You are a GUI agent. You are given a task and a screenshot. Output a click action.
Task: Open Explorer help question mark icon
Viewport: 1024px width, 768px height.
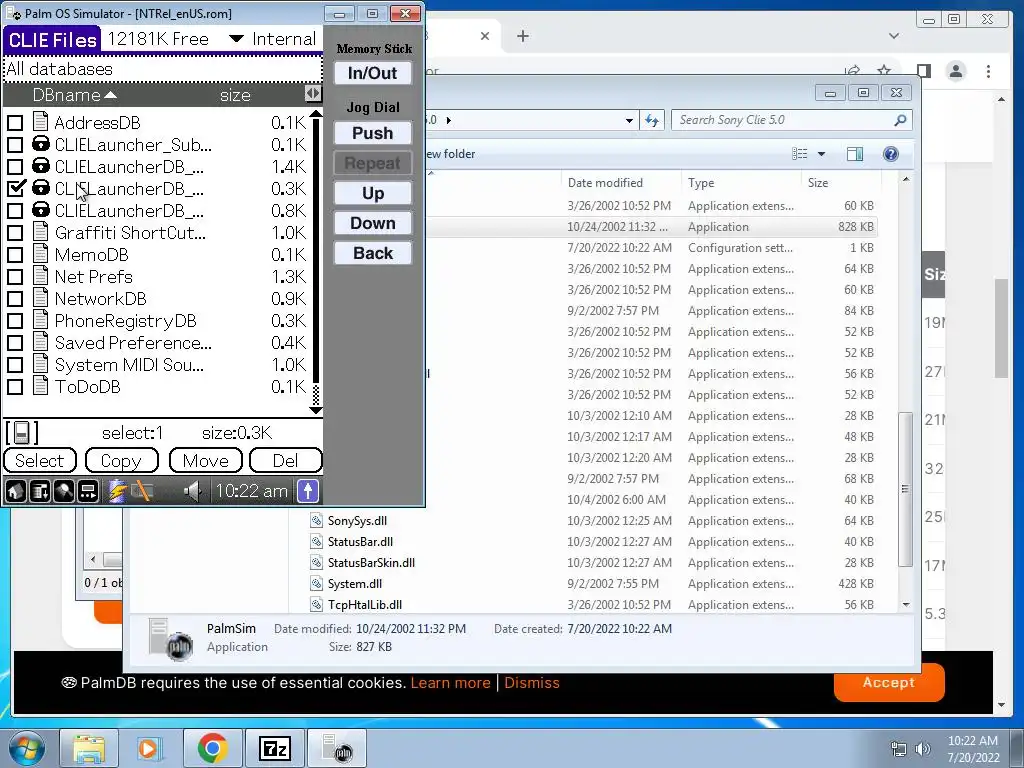(890, 153)
